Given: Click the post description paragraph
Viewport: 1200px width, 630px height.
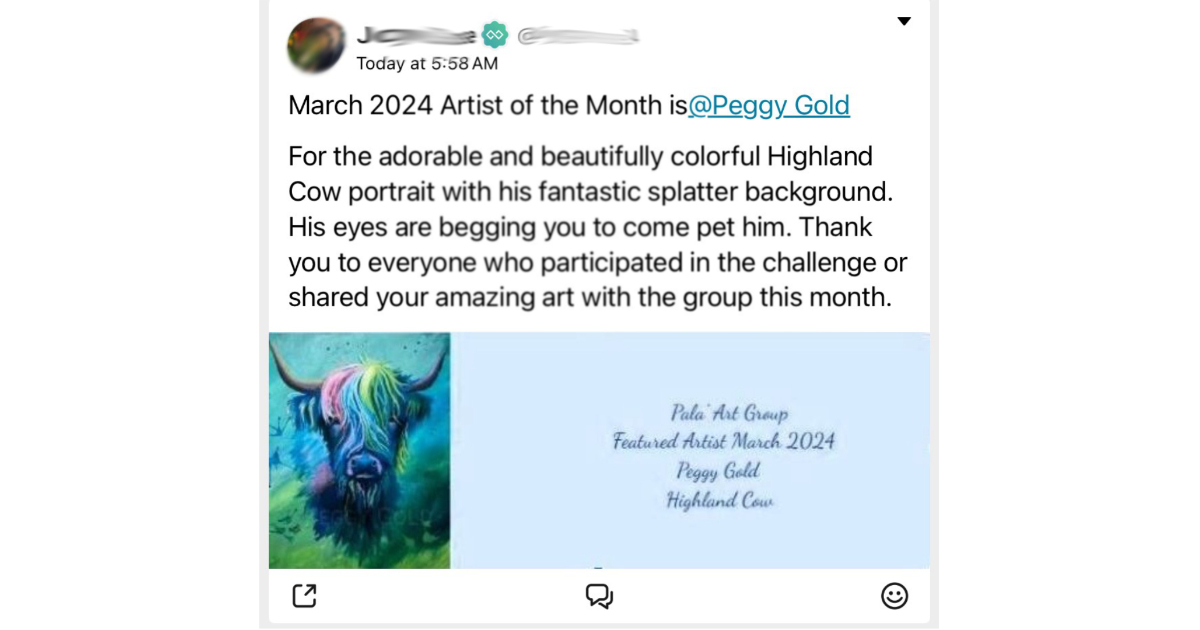Looking at the screenshot, I should pyautogui.click(x=597, y=227).
